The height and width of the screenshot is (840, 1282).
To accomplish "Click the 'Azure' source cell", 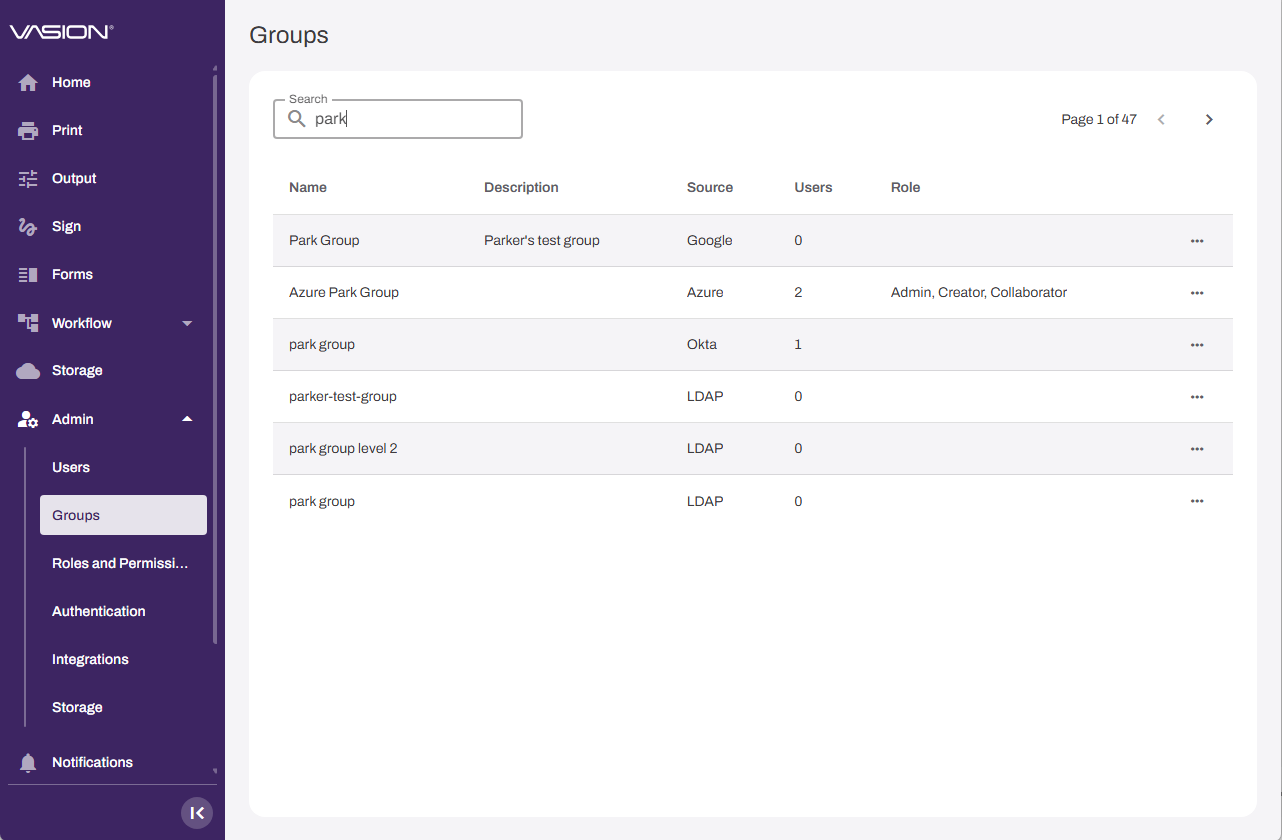I will pos(705,293).
